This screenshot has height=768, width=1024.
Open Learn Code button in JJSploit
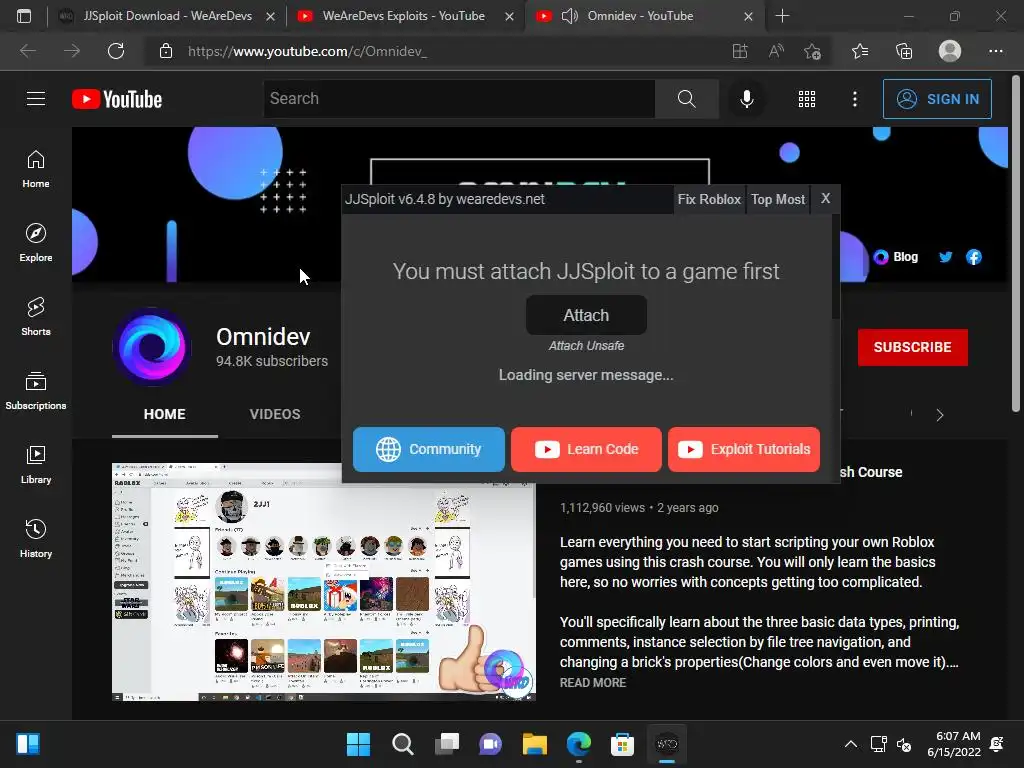(586, 449)
